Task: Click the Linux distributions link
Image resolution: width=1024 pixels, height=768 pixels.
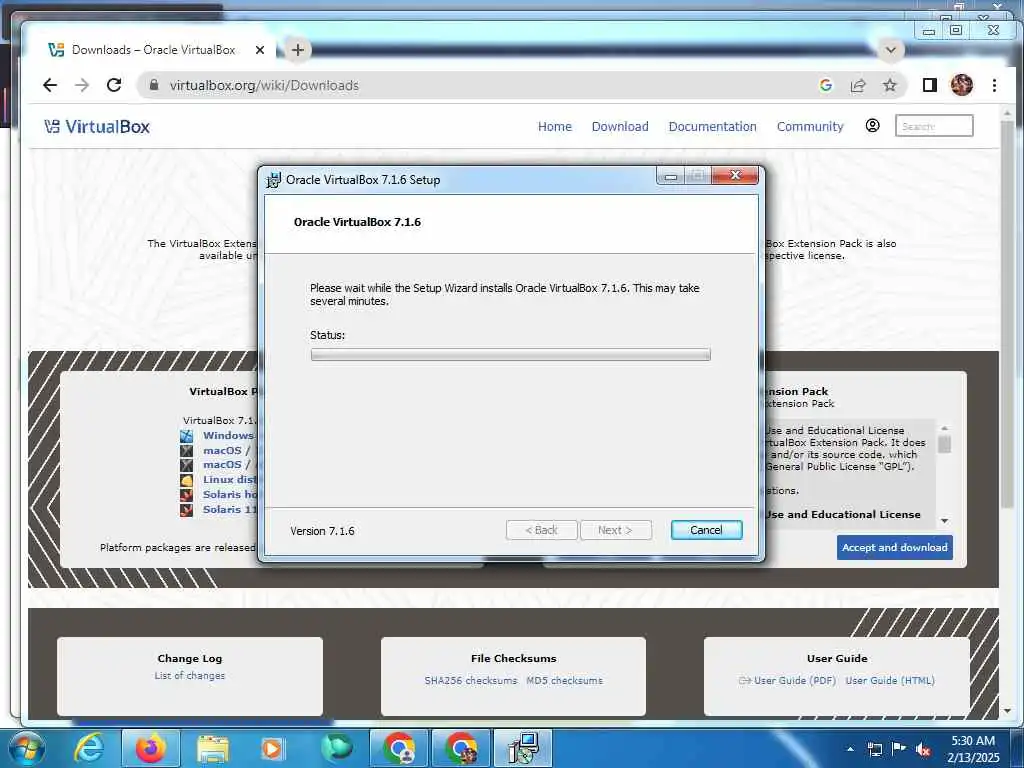Action: 229,479
